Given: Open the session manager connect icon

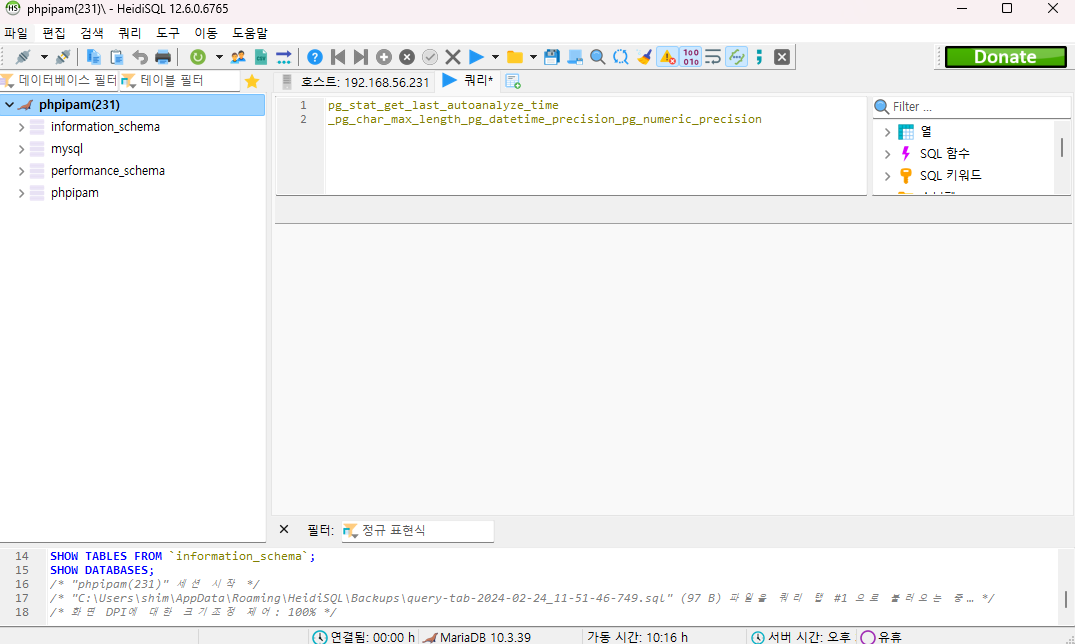Looking at the screenshot, I should pos(23,57).
